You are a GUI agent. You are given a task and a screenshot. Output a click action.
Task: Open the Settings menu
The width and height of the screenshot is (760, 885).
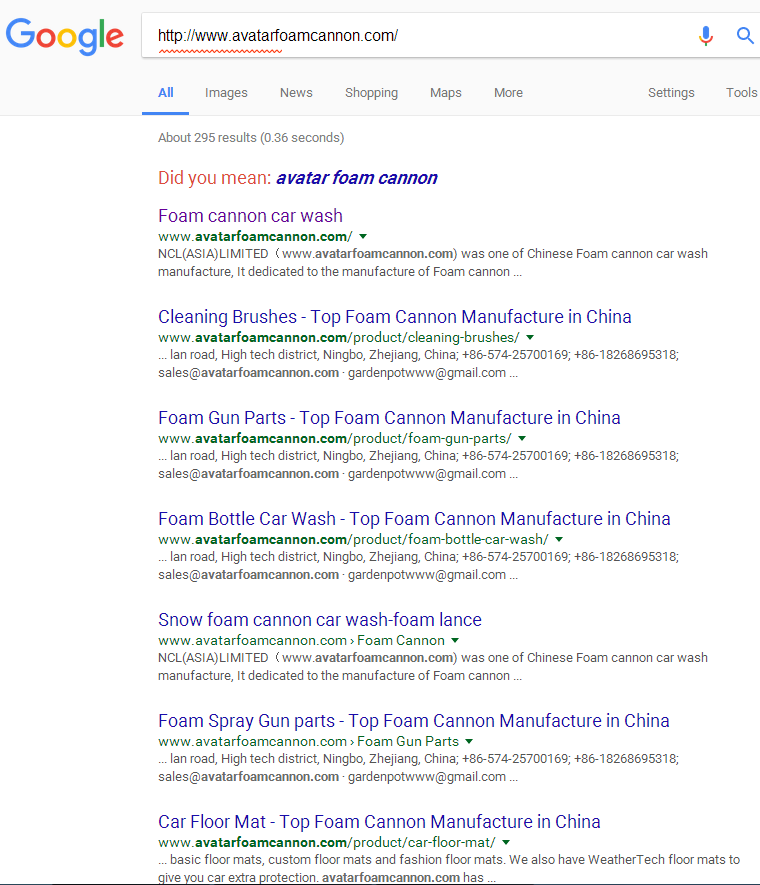tap(671, 93)
